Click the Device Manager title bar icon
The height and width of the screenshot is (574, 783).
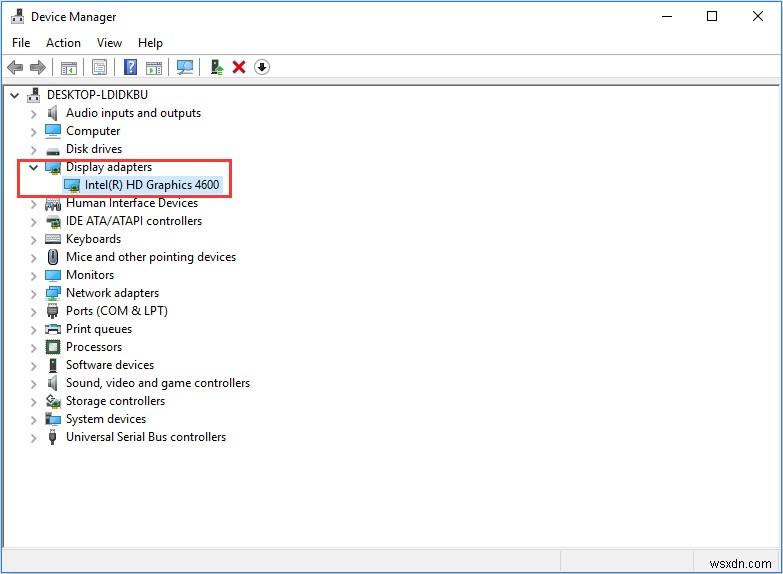[x=17, y=16]
